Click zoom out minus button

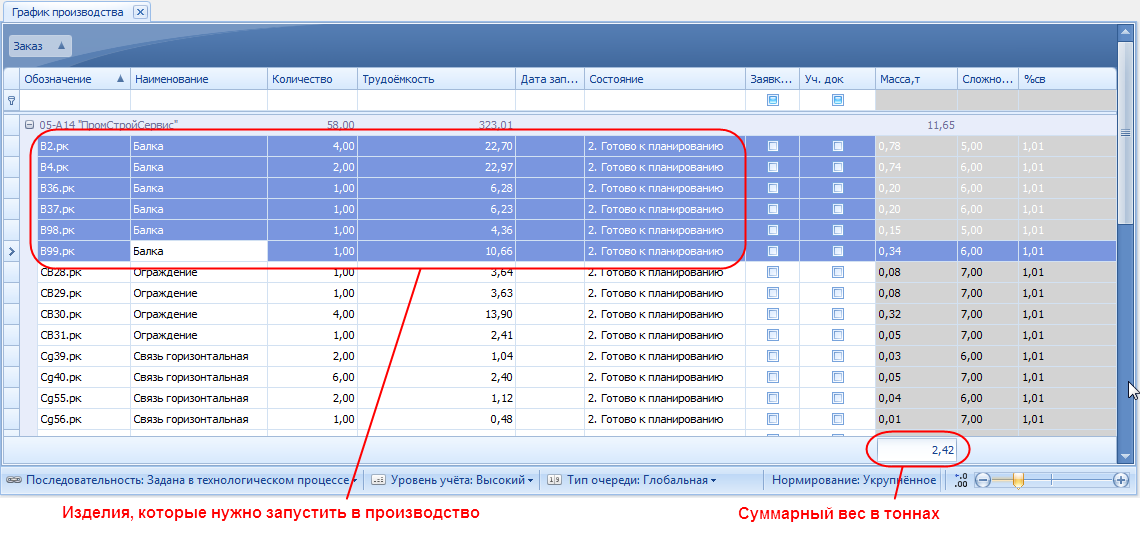click(983, 480)
